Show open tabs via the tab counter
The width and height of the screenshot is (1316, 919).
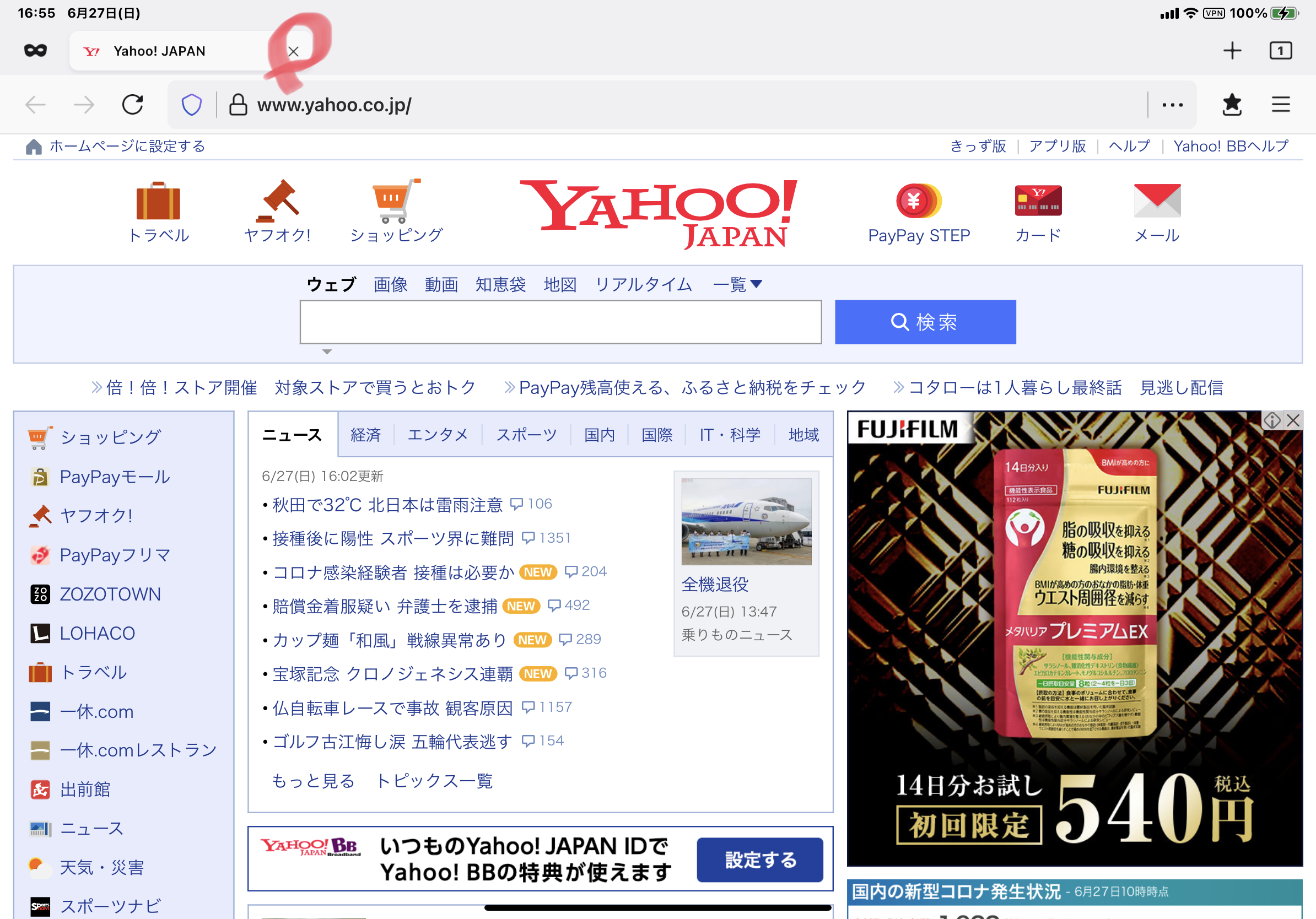pos(1281,51)
